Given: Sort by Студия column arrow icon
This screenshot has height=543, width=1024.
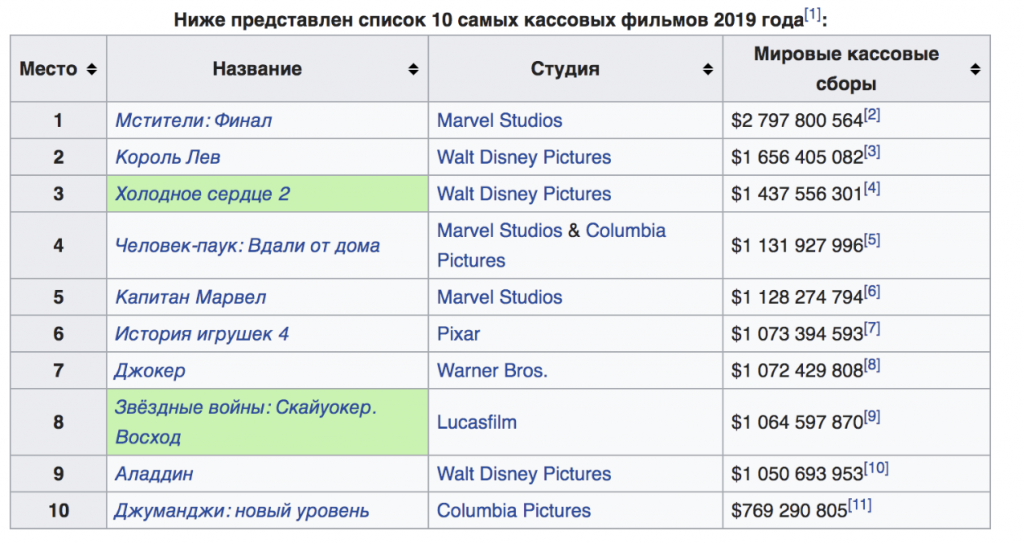Looking at the screenshot, I should (x=708, y=69).
